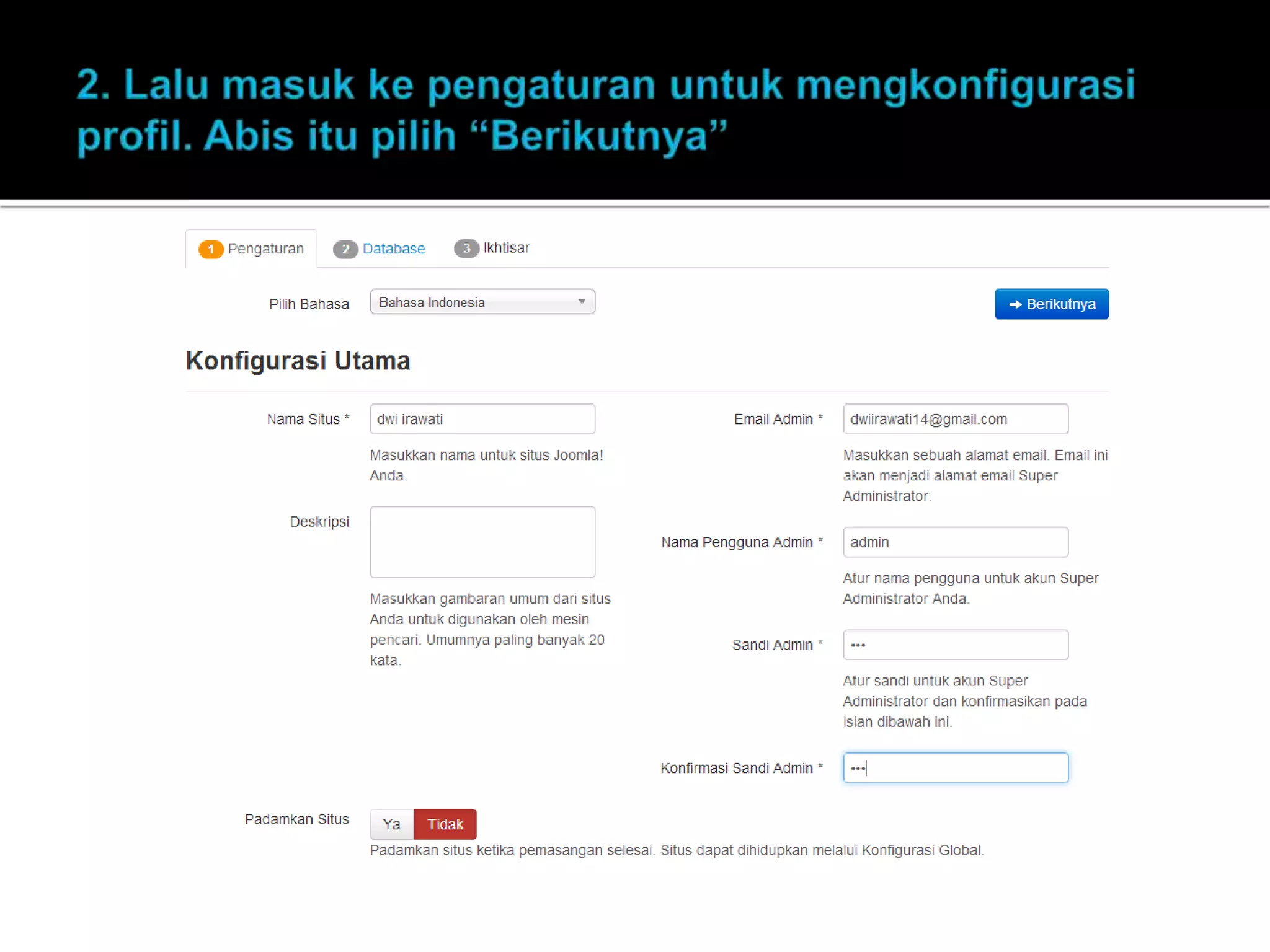This screenshot has height=952, width=1270.
Task: Click the orange step 1 badge
Action: pyautogui.click(x=211, y=249)
